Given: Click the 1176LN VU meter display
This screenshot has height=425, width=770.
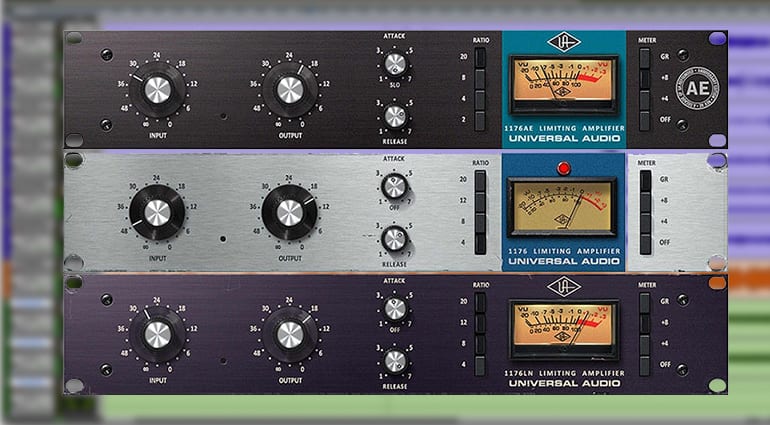Looking at the screenshot, I should [x=564, y=329].
